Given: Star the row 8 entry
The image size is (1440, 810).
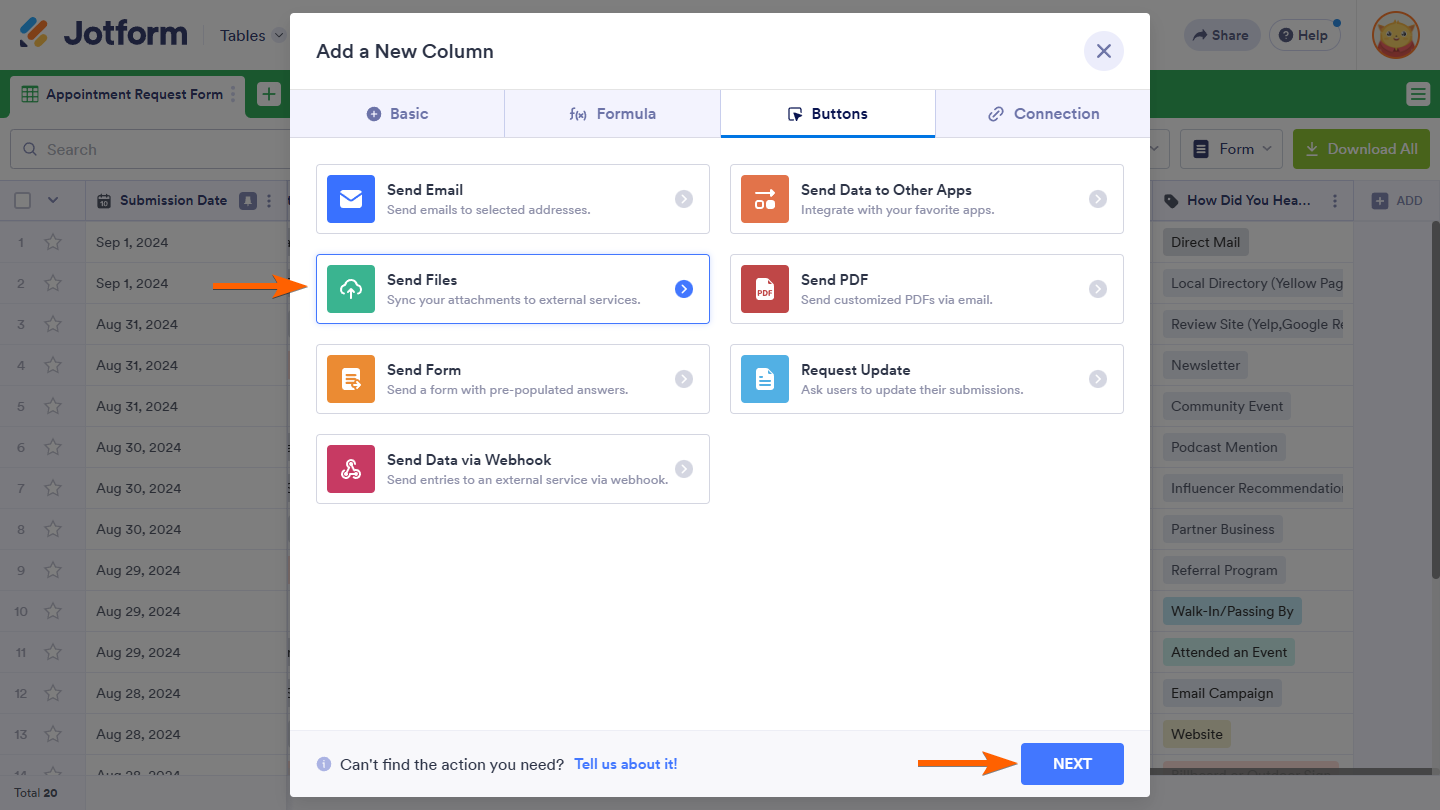Looking at the screenshot, I should coord(53,529).
